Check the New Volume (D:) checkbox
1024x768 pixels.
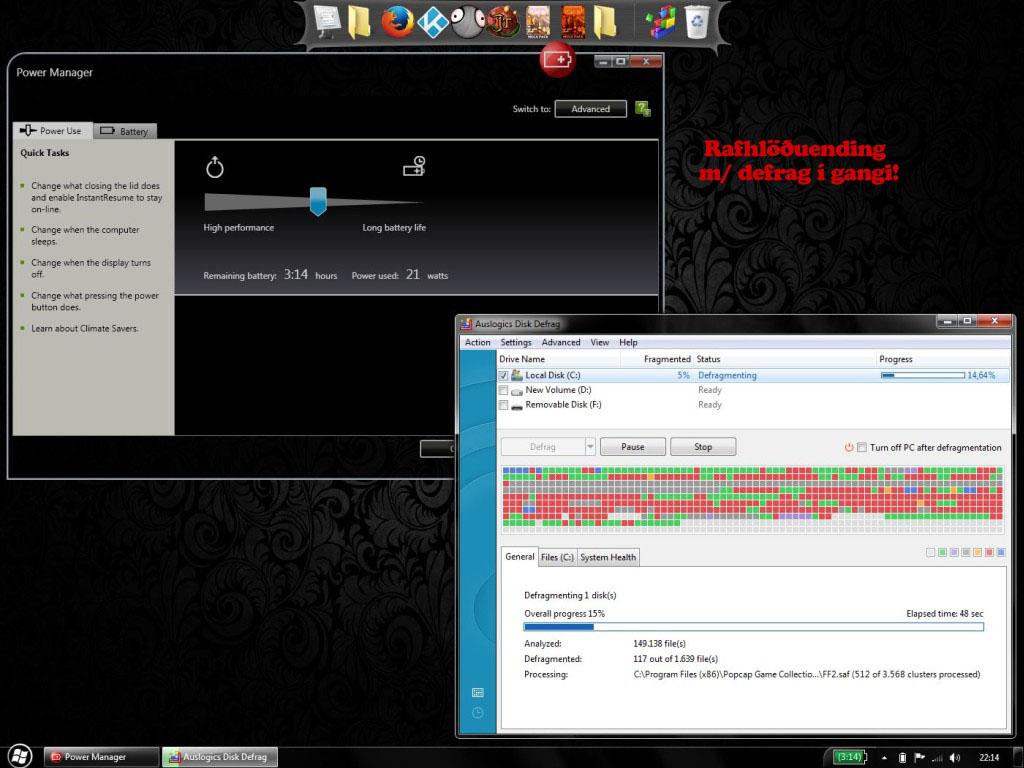point(503,390)
